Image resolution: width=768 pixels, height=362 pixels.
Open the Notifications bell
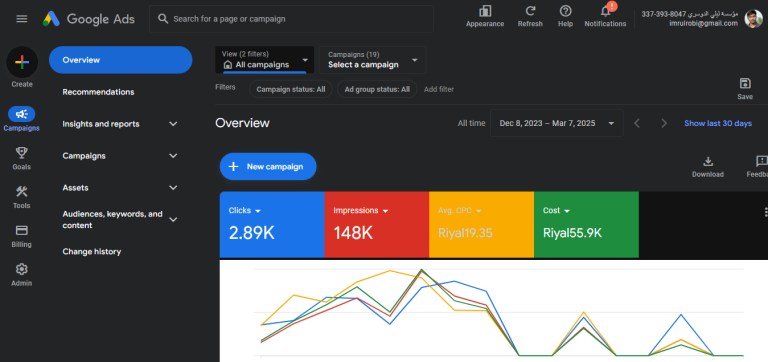pos(605,11)
